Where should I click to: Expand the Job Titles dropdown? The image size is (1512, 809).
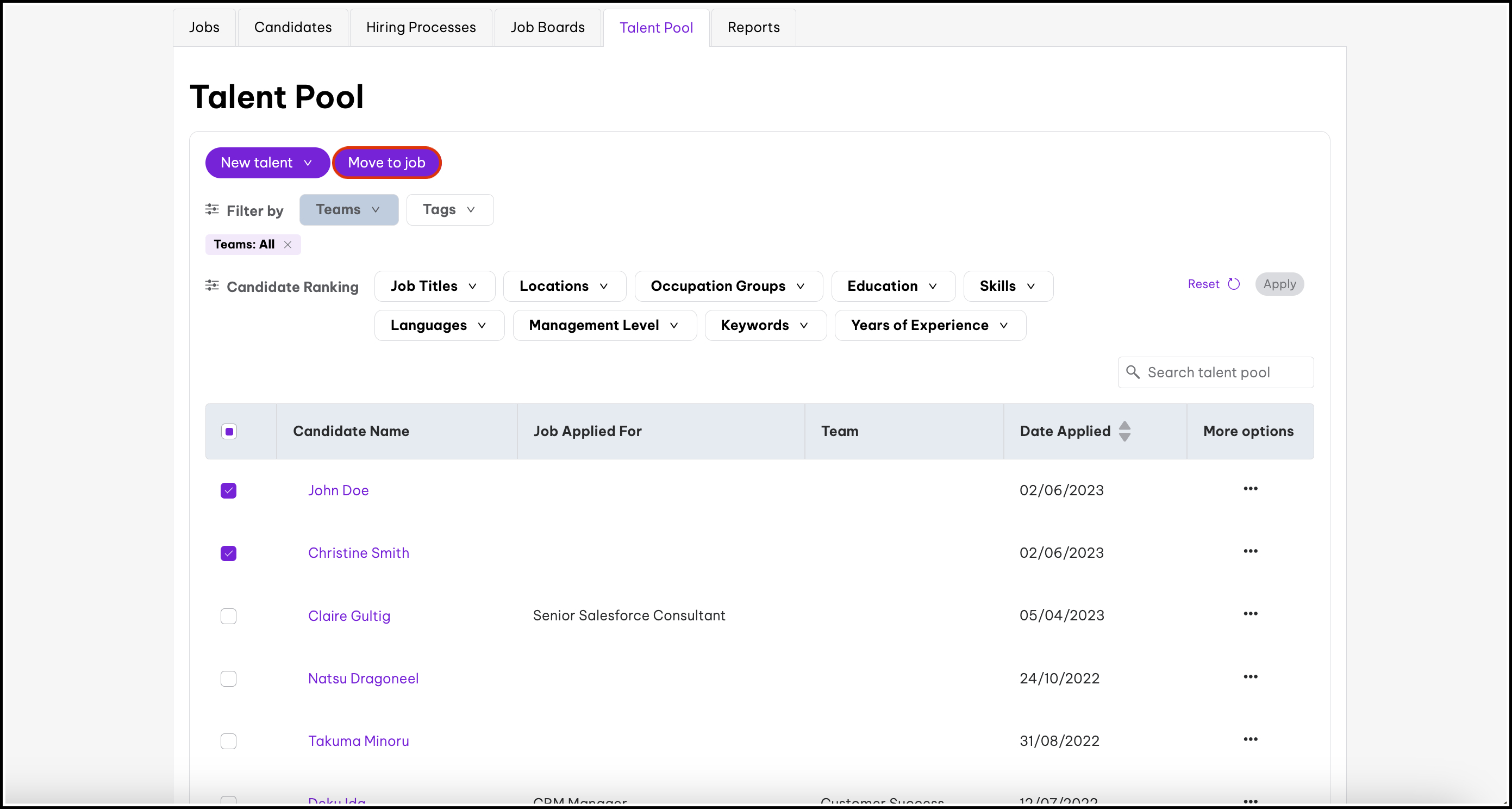434,286
